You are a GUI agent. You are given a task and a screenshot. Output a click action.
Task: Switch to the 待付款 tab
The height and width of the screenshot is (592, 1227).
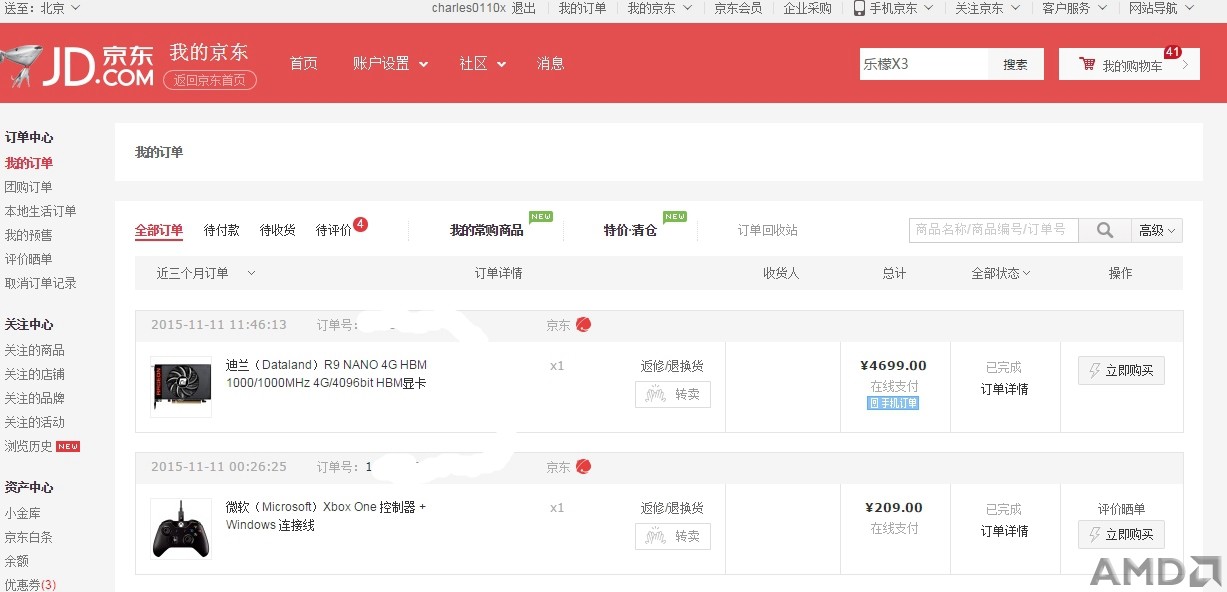(x=222, y=230)
